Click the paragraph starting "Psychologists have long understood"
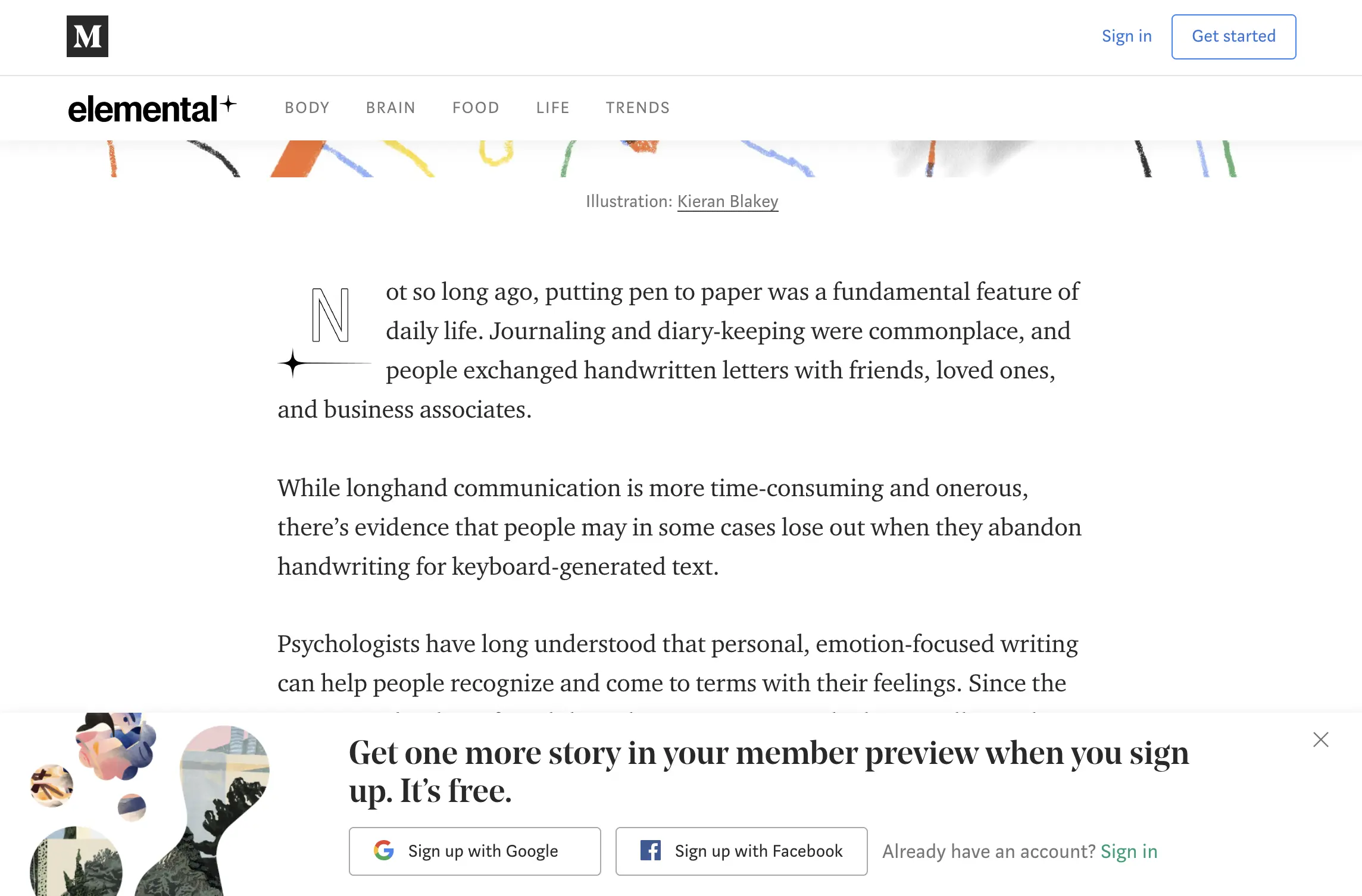1362x896 pixels. [677, 663]
